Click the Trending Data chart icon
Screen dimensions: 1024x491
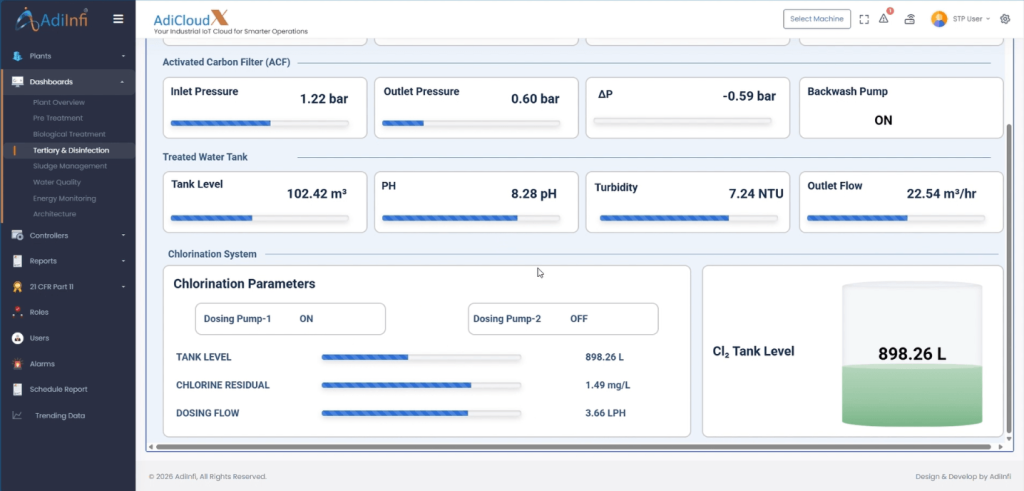pyautogui.click(x=18, y=415)
